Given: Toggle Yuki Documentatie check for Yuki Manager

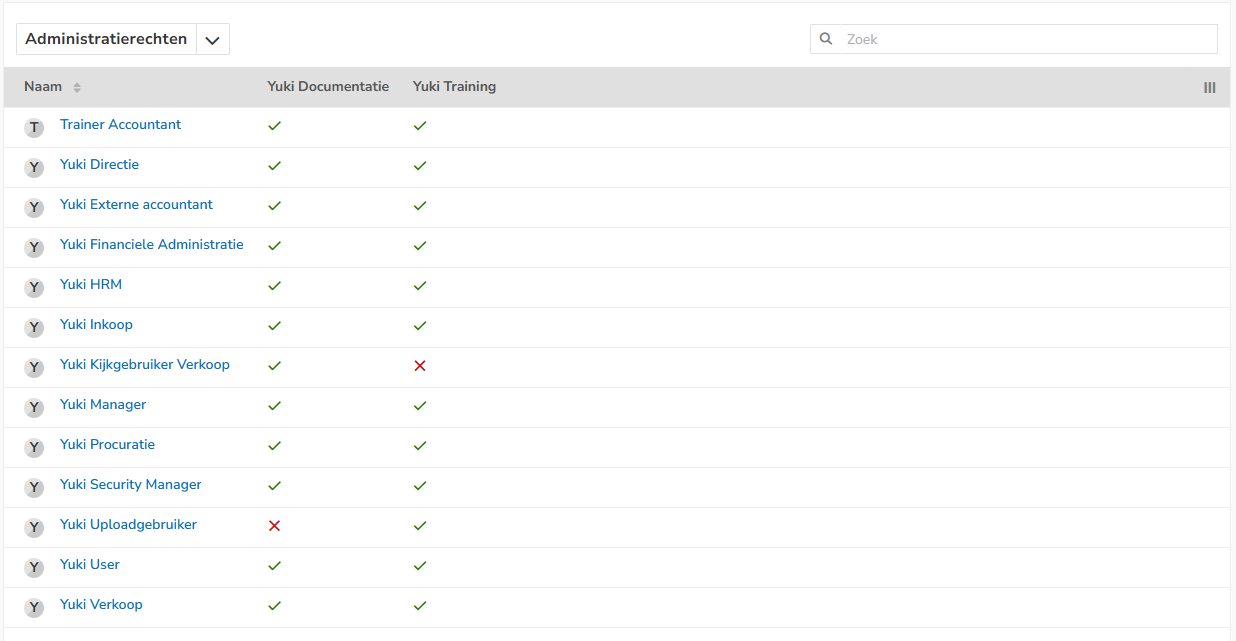Looking at the screenshot, I should pos(274,406).
